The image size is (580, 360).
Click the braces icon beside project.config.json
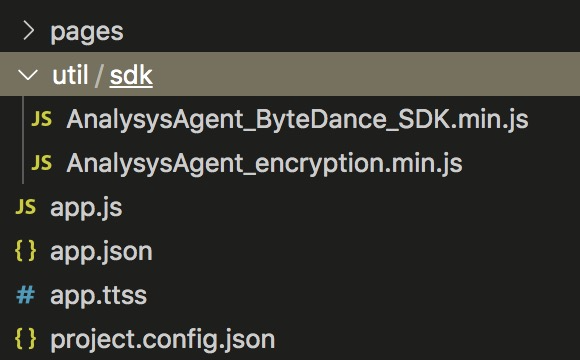tap(26, 339)
